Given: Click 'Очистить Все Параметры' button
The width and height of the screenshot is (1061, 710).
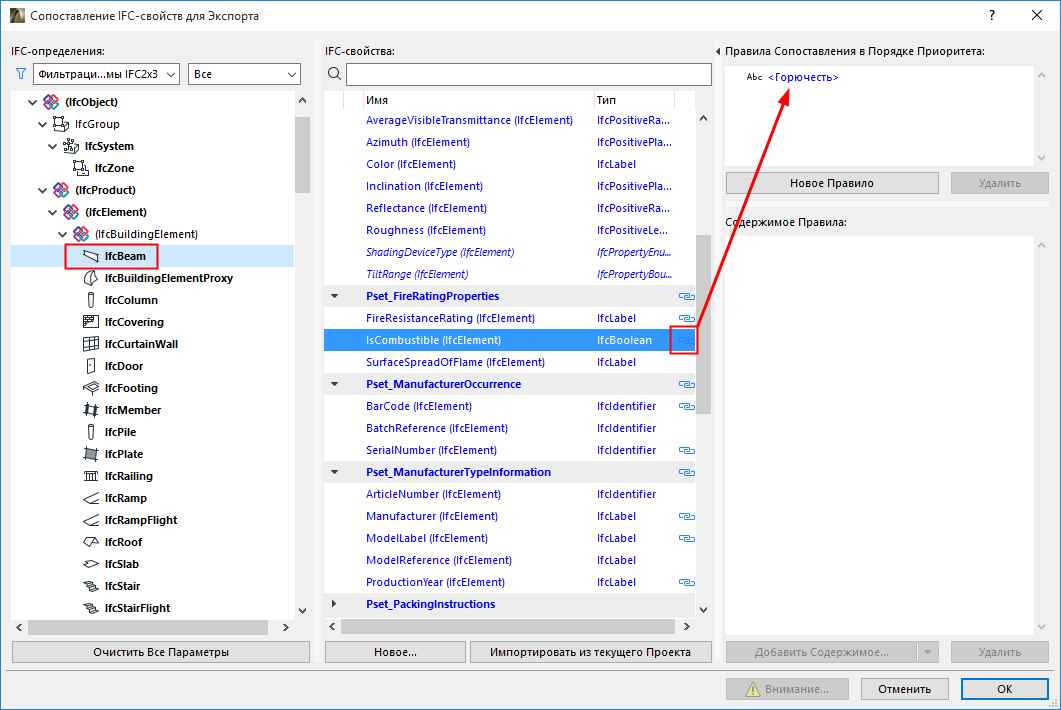Looking at the screenshot, I should tap(161, 652).
